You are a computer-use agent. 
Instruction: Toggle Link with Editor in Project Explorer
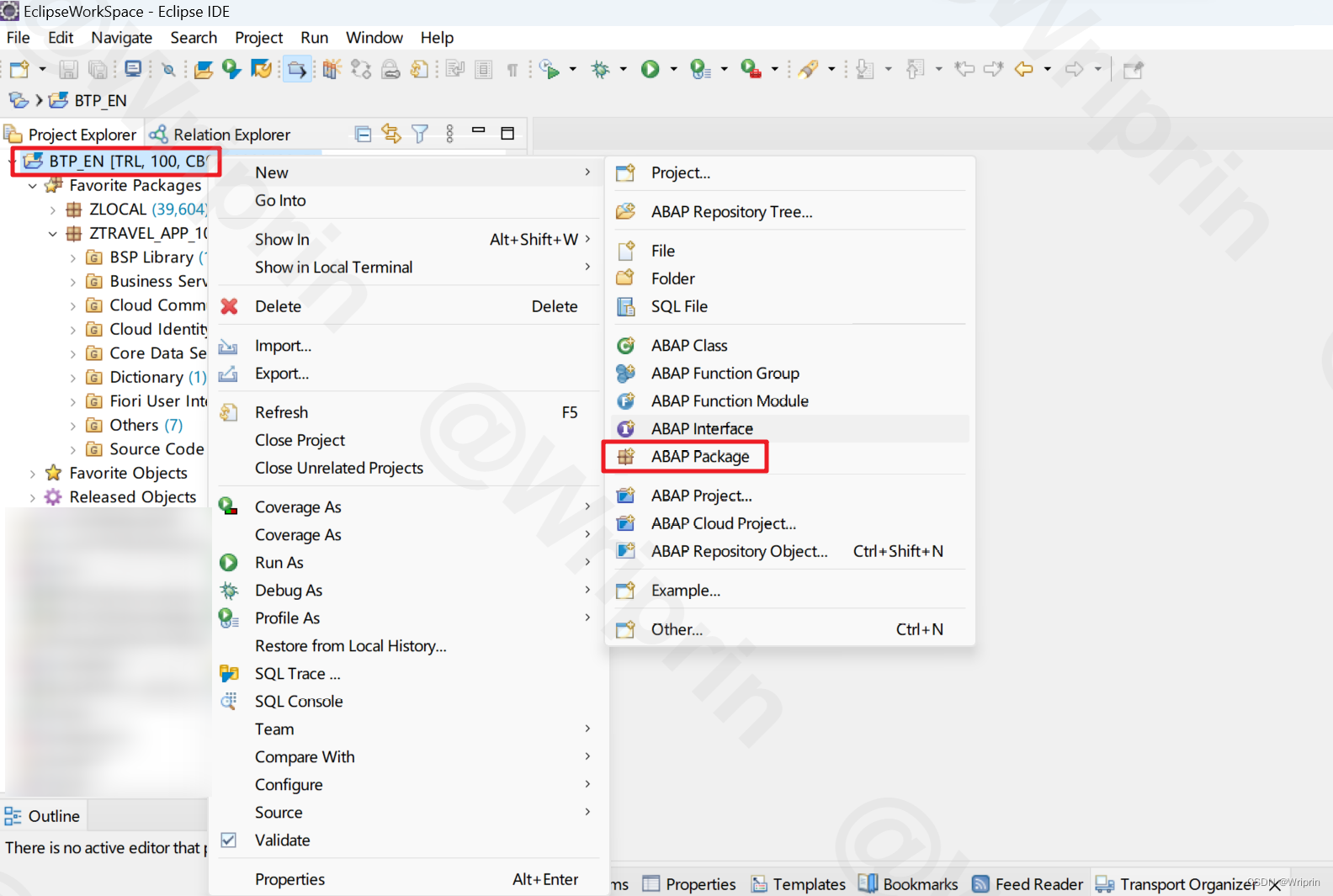click(x=391, y=134)
